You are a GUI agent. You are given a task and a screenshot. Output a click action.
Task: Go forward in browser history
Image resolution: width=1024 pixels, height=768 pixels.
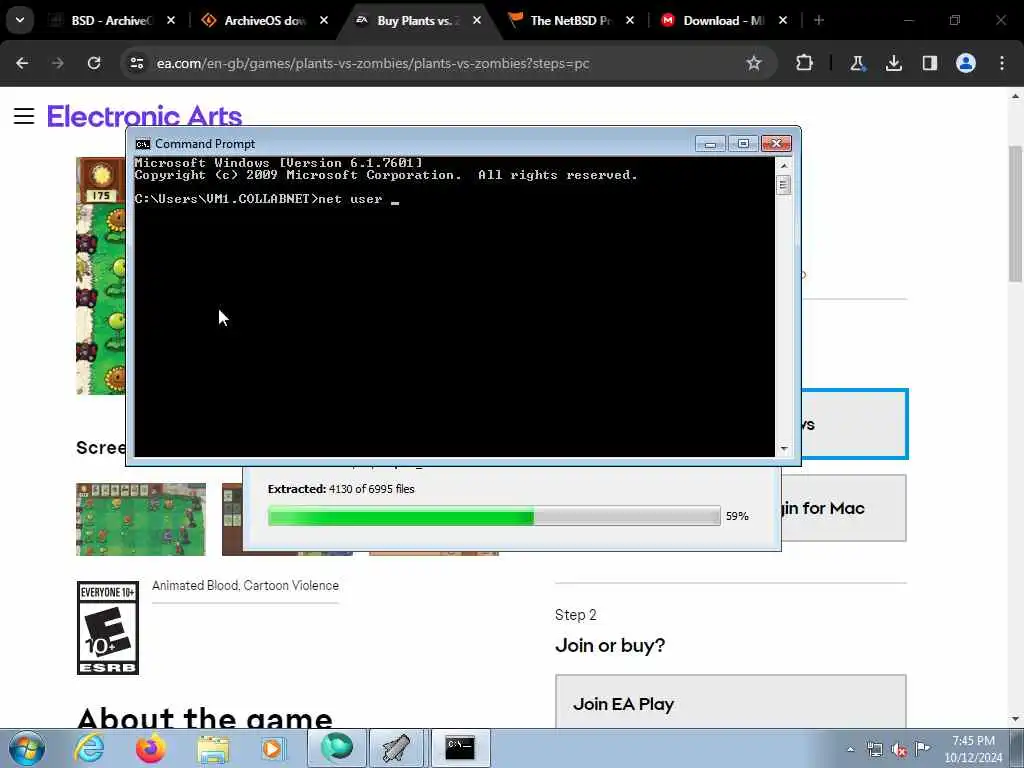pos(58,63)
